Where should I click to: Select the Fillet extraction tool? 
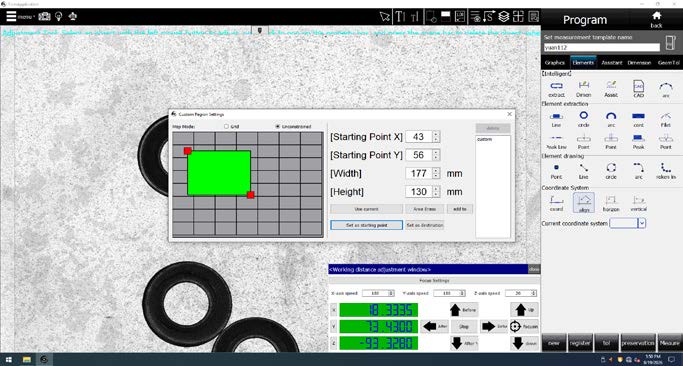tap(666, 119)
